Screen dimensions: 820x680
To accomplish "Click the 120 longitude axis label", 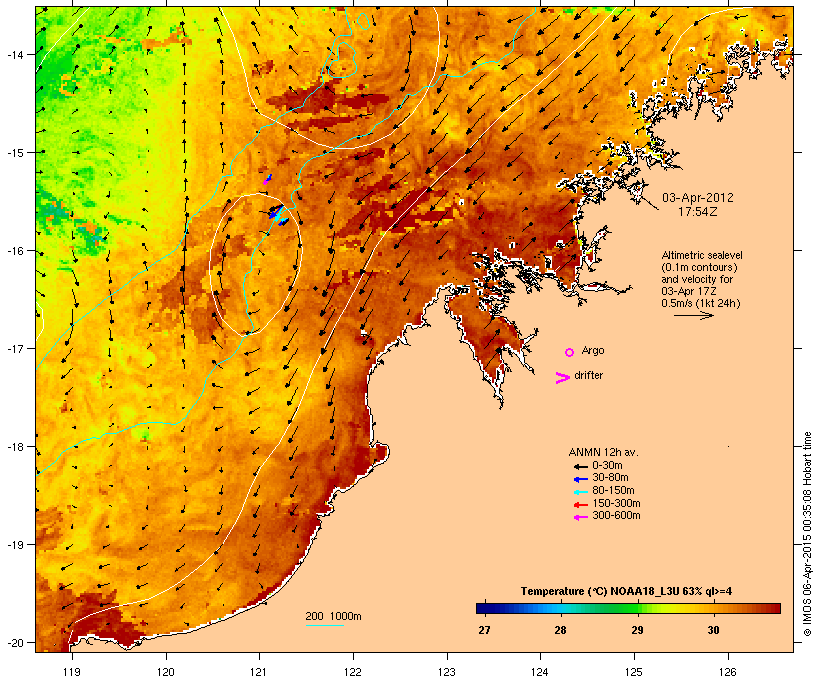I will [166, 672].
